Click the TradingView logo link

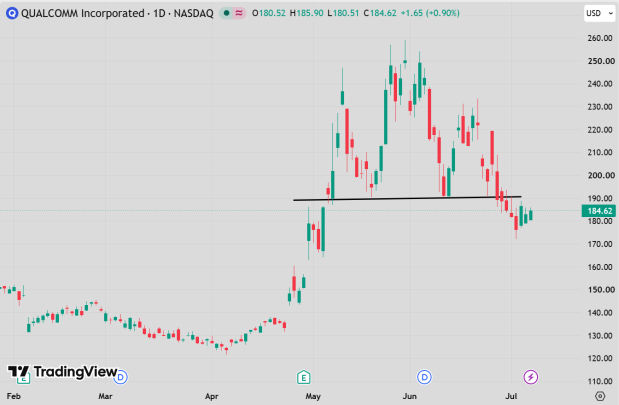coord(63,372)
